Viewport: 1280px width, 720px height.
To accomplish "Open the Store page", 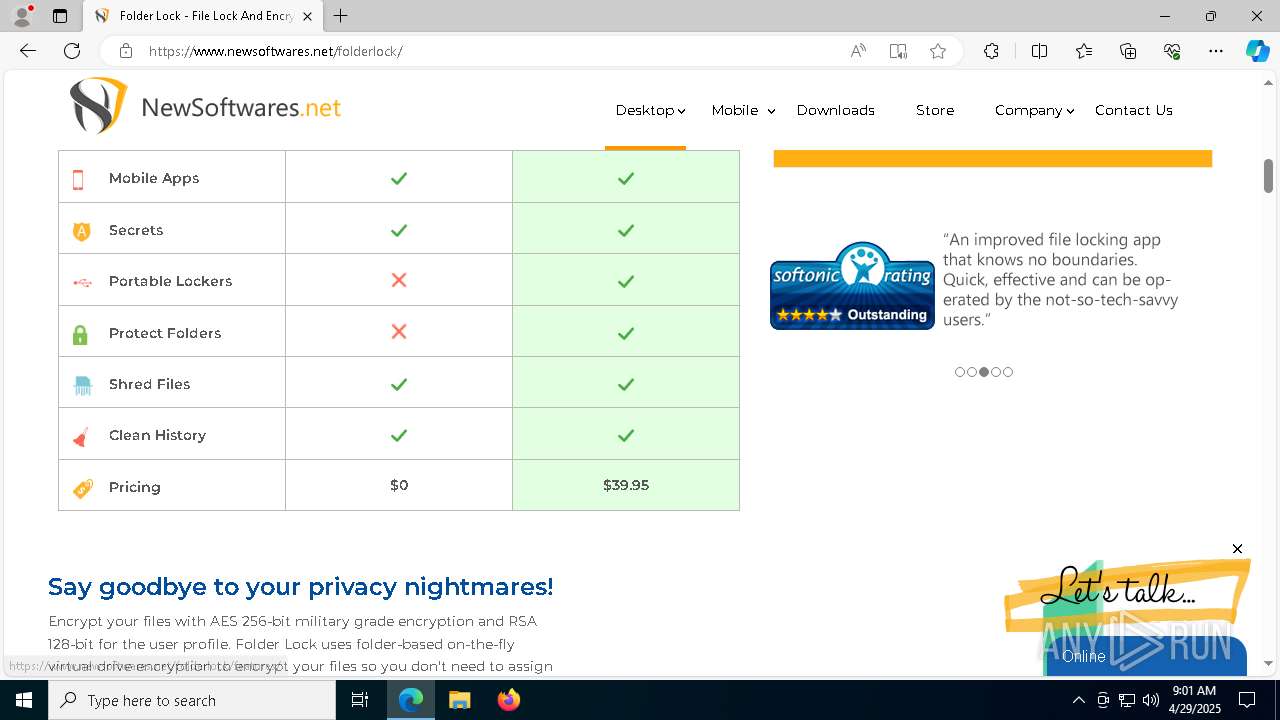I will point(935,110).
